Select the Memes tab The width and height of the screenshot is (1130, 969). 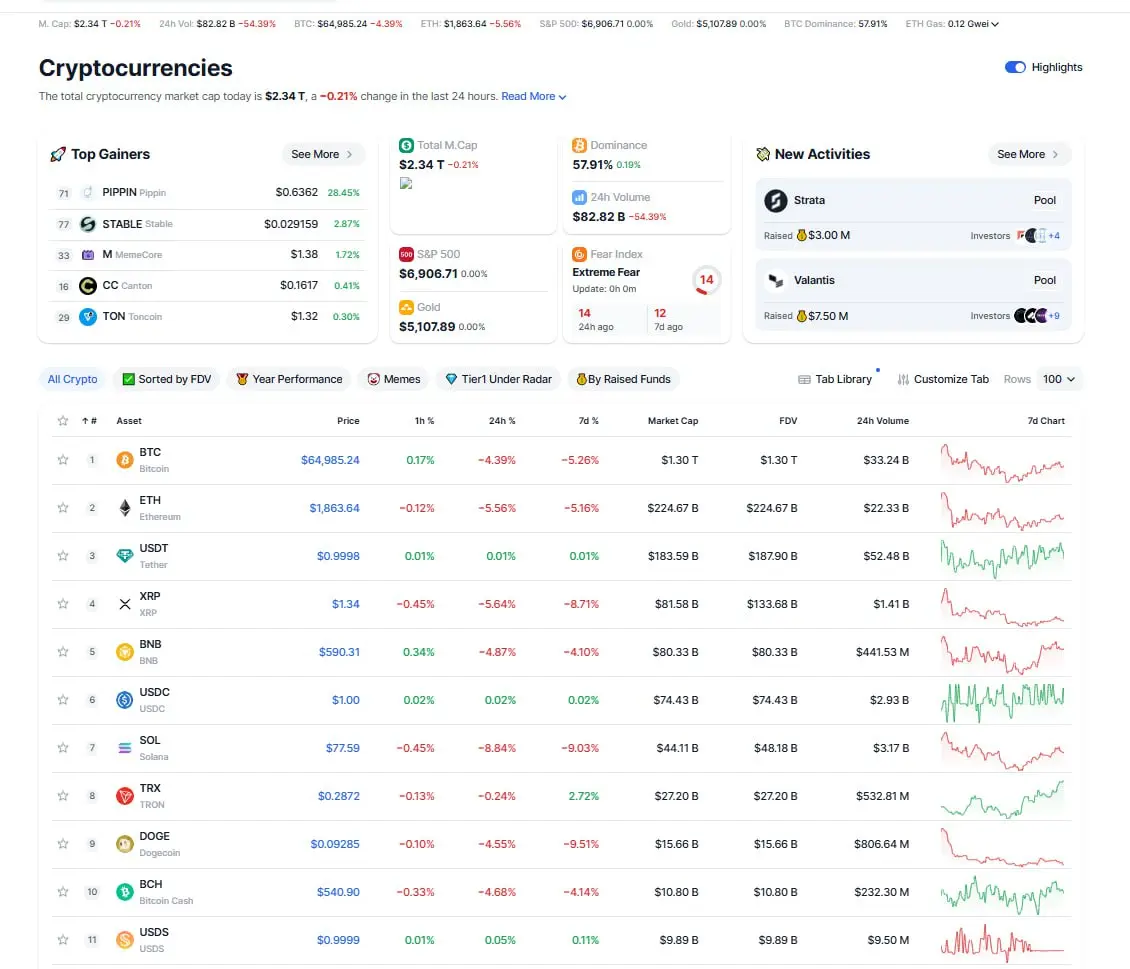393,379
